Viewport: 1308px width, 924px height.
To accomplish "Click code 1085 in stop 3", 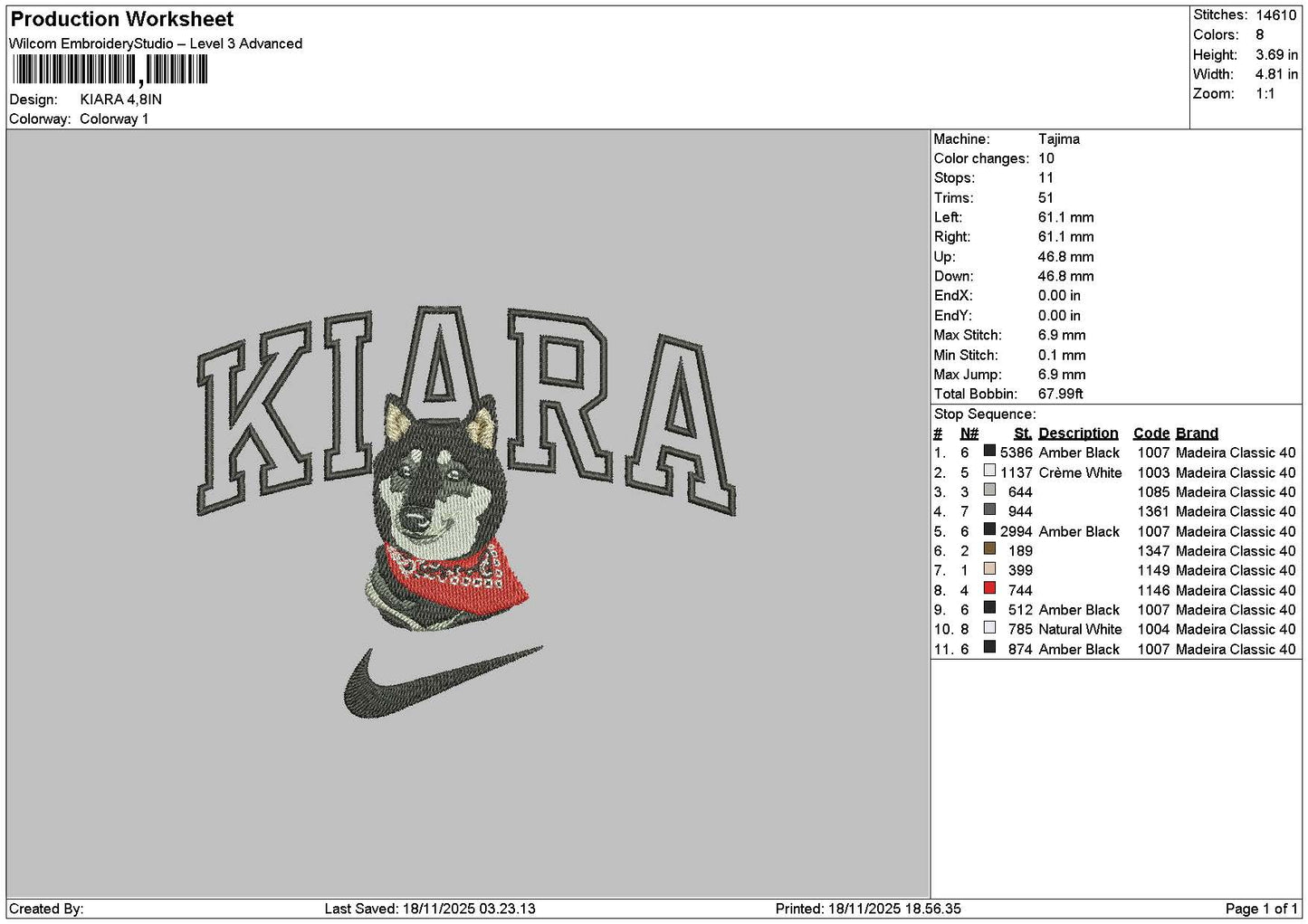I will tap(1154, 492).
